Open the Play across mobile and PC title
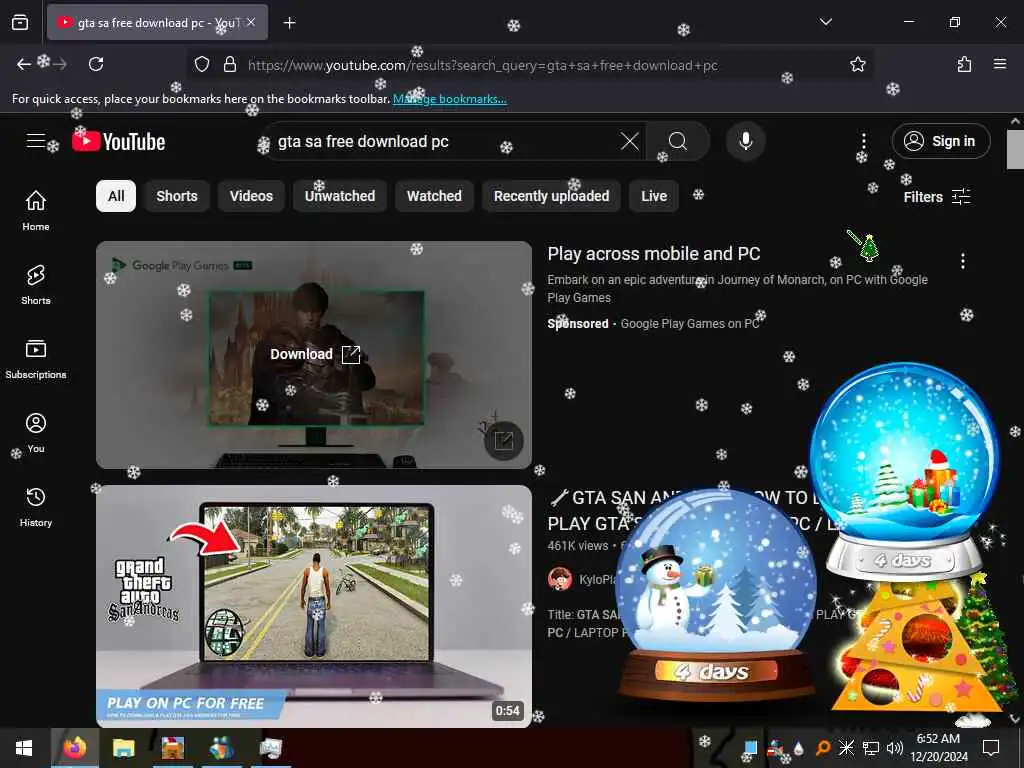 point(654,253)
